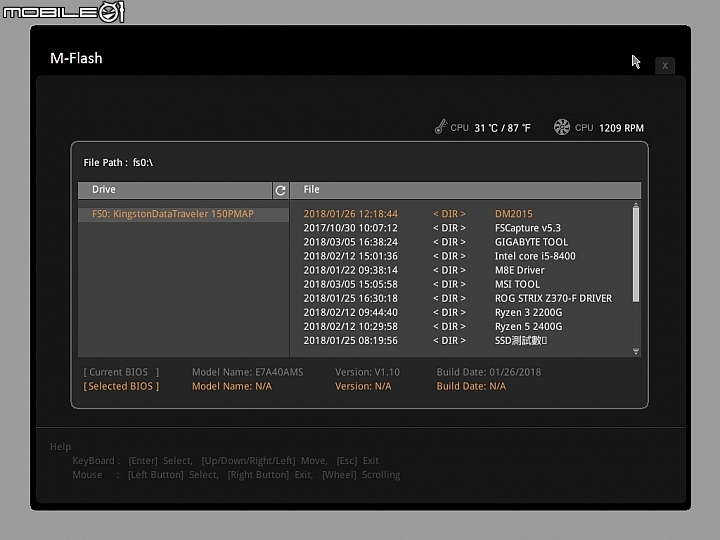Click Selected BIOS Build Date: N/A
The height and width of the screenshot is (540, 720).
(471, 387)
